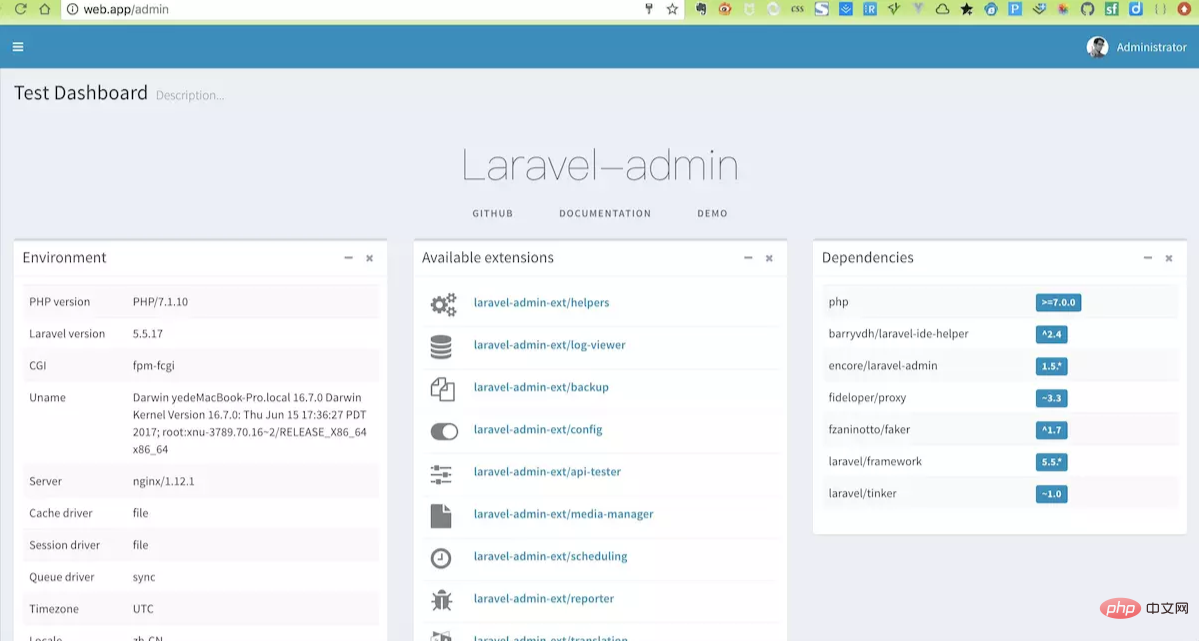Collapse the Environment panel

point(348,258)
